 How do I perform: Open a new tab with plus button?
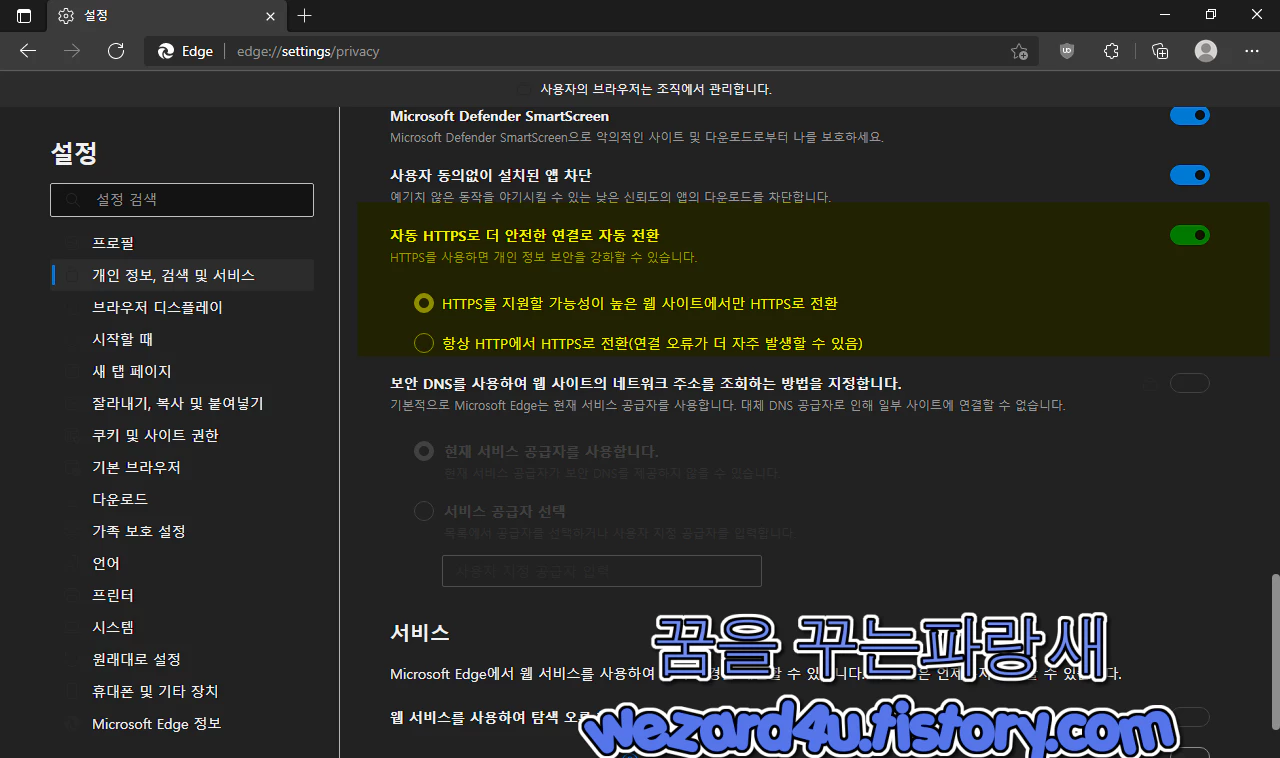(x=305, y=16)
